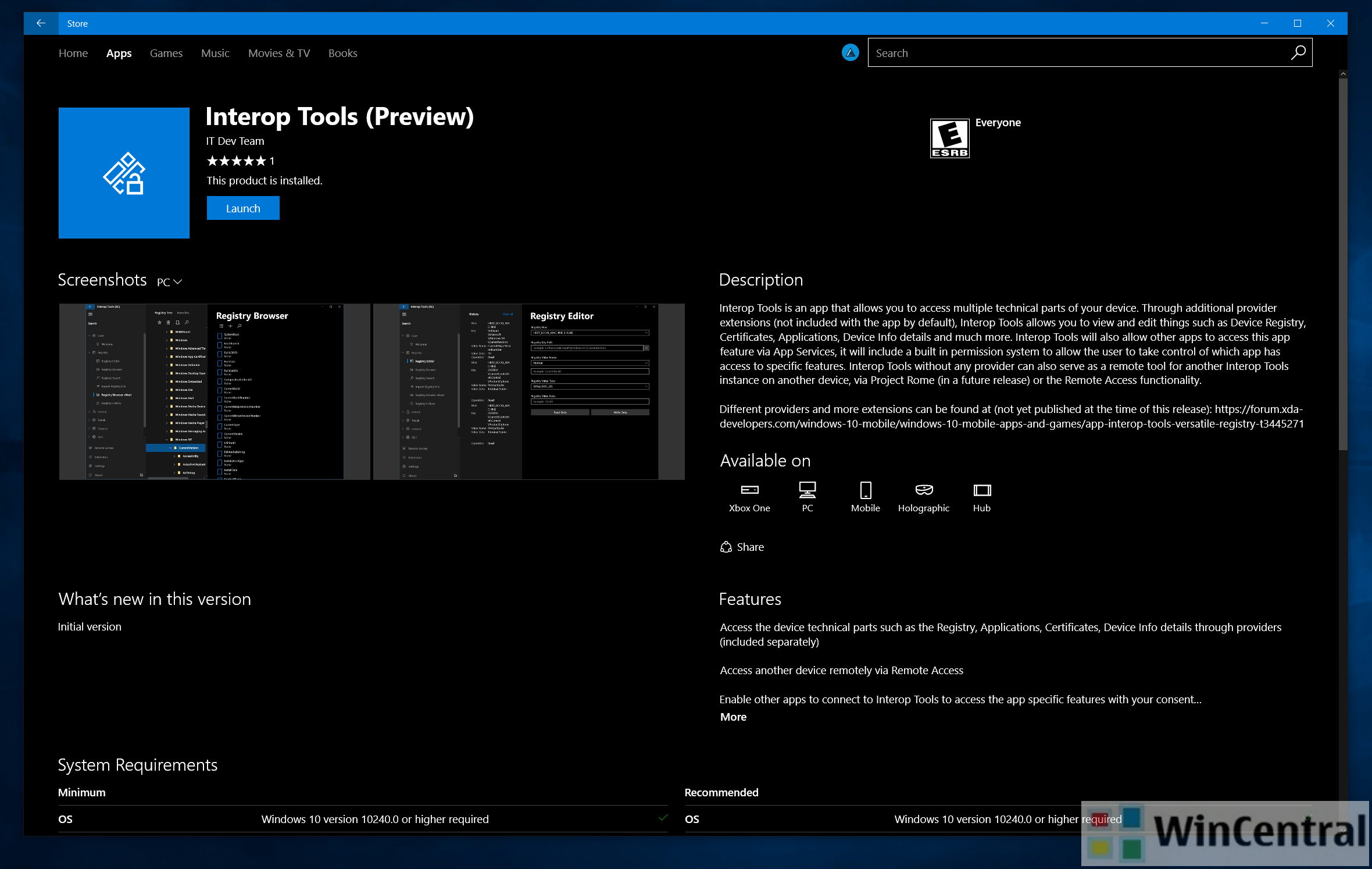Click into the Search input field
Screen dimensions: 1372x869
1076,53
